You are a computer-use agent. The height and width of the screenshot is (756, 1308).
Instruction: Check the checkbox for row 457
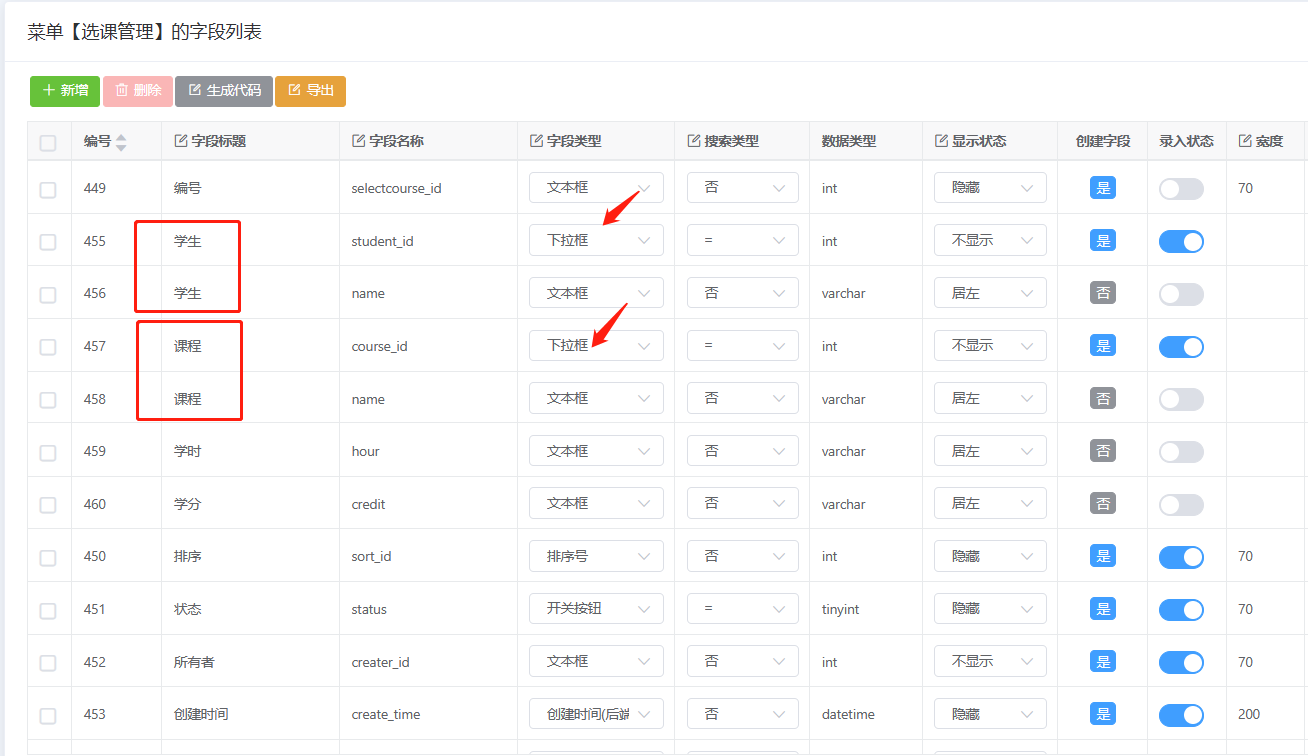point(48,347)
